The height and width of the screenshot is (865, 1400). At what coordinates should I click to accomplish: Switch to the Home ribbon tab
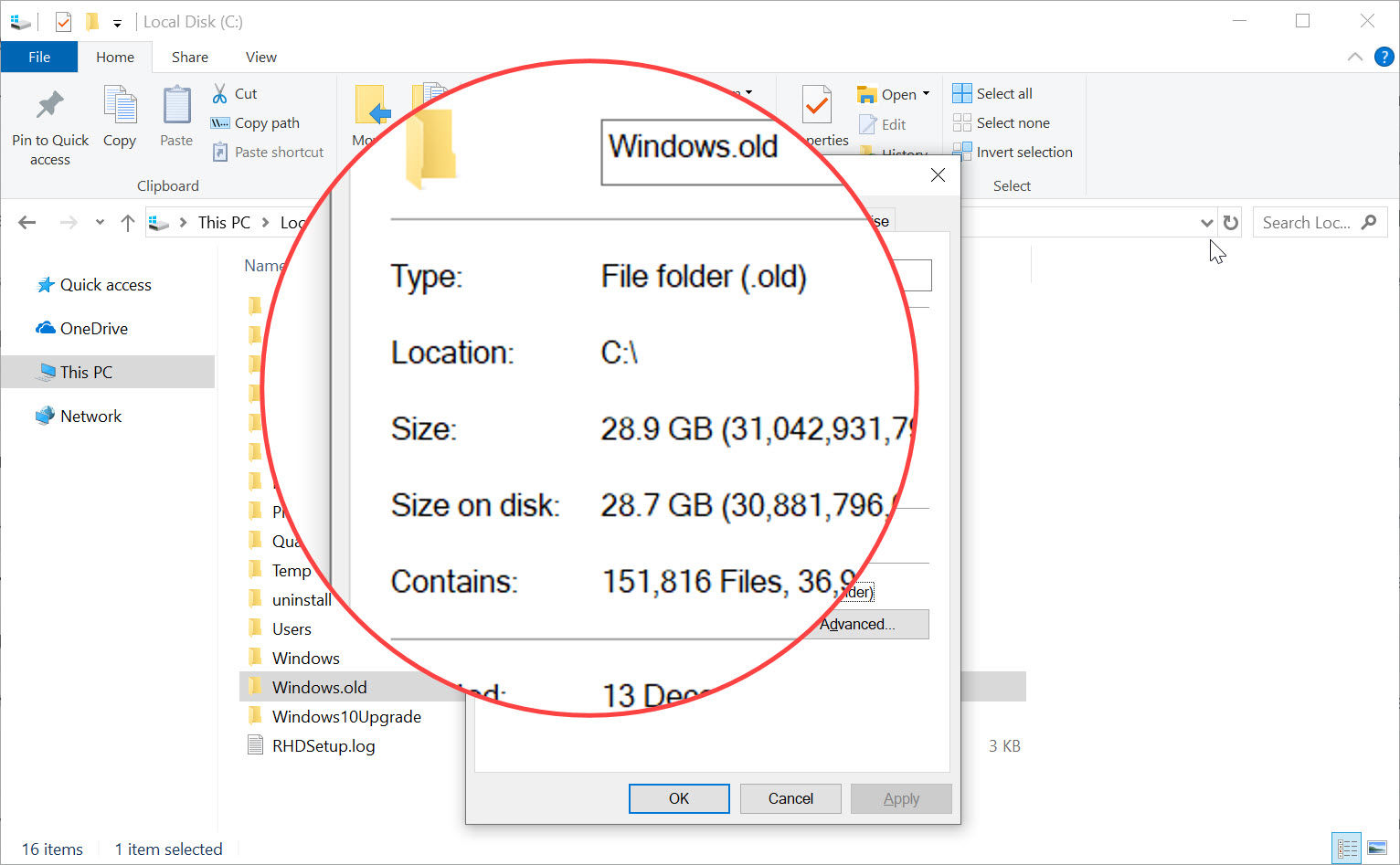coord(115,57)
